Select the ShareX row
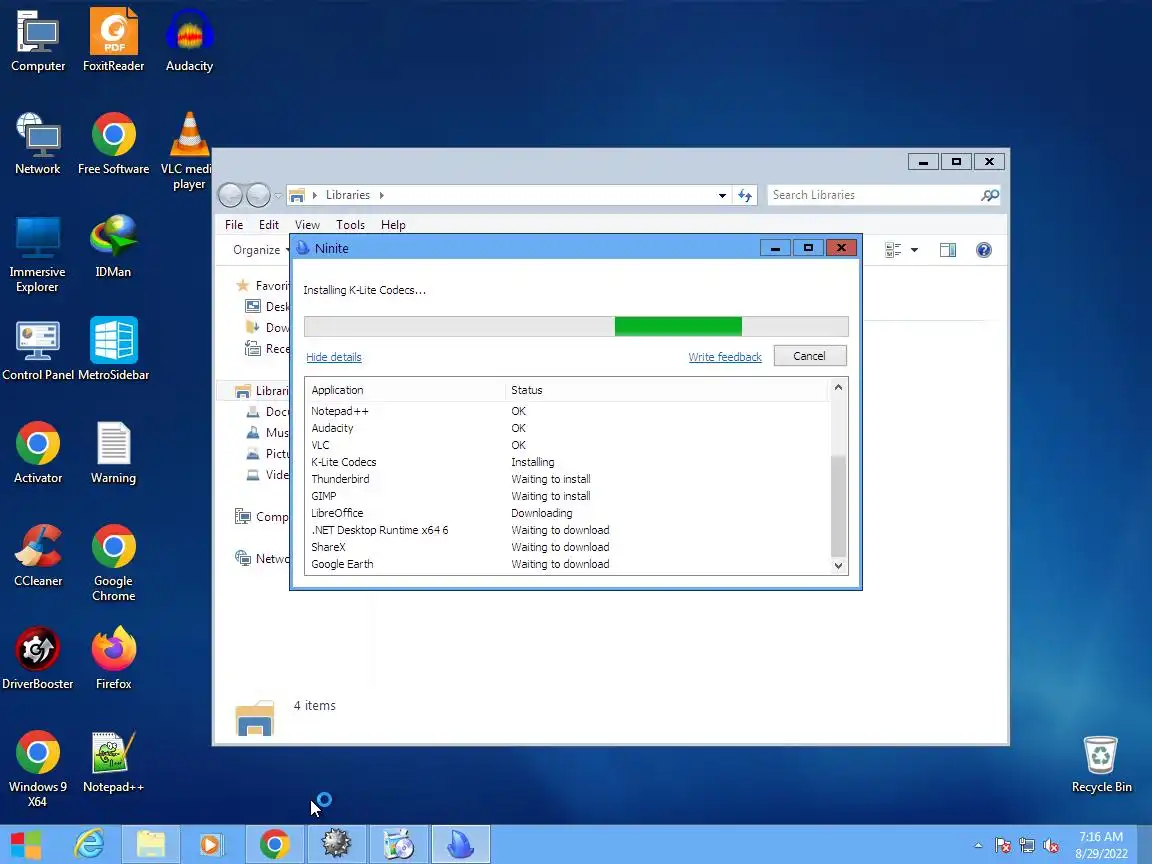1152x864 pixels. (x=567, y=547)
